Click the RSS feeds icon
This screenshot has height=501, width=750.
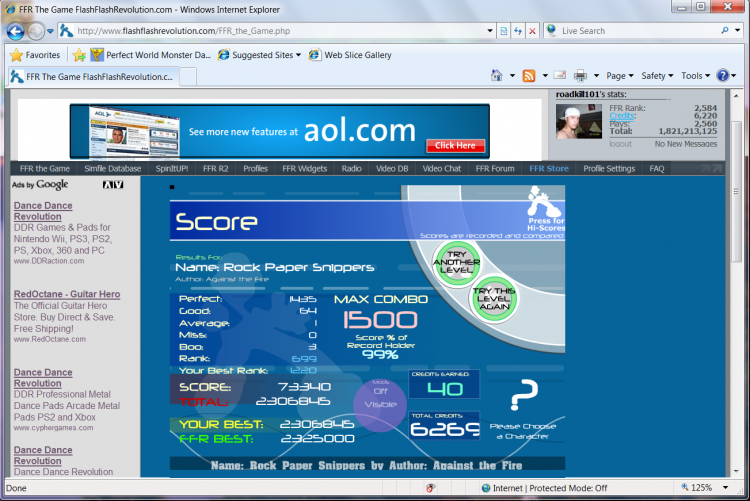[x=528, y=76]
